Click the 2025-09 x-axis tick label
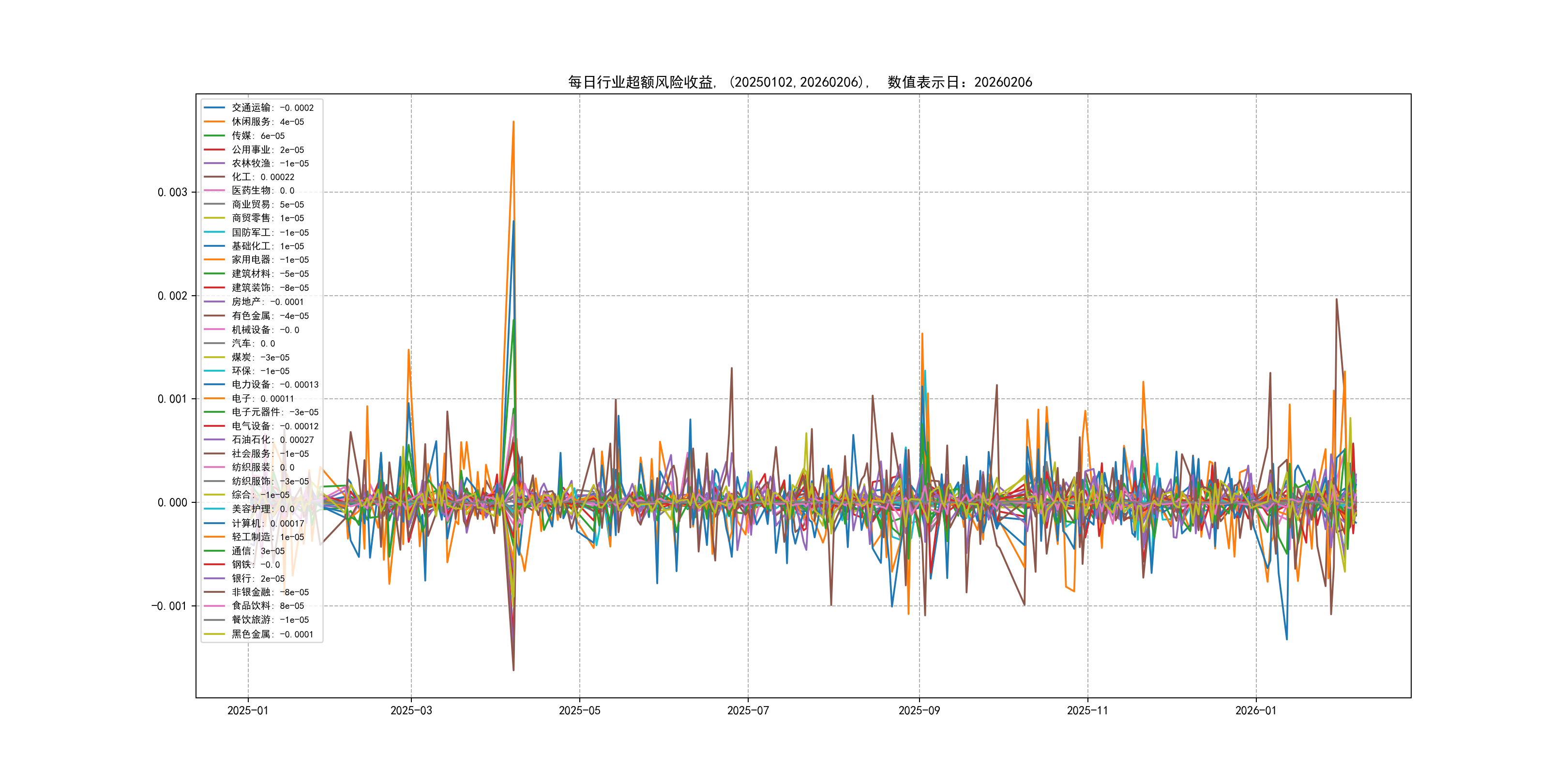Image resolution: width=1568 pixels, height=784 pixels. click(x=919, y=710)
